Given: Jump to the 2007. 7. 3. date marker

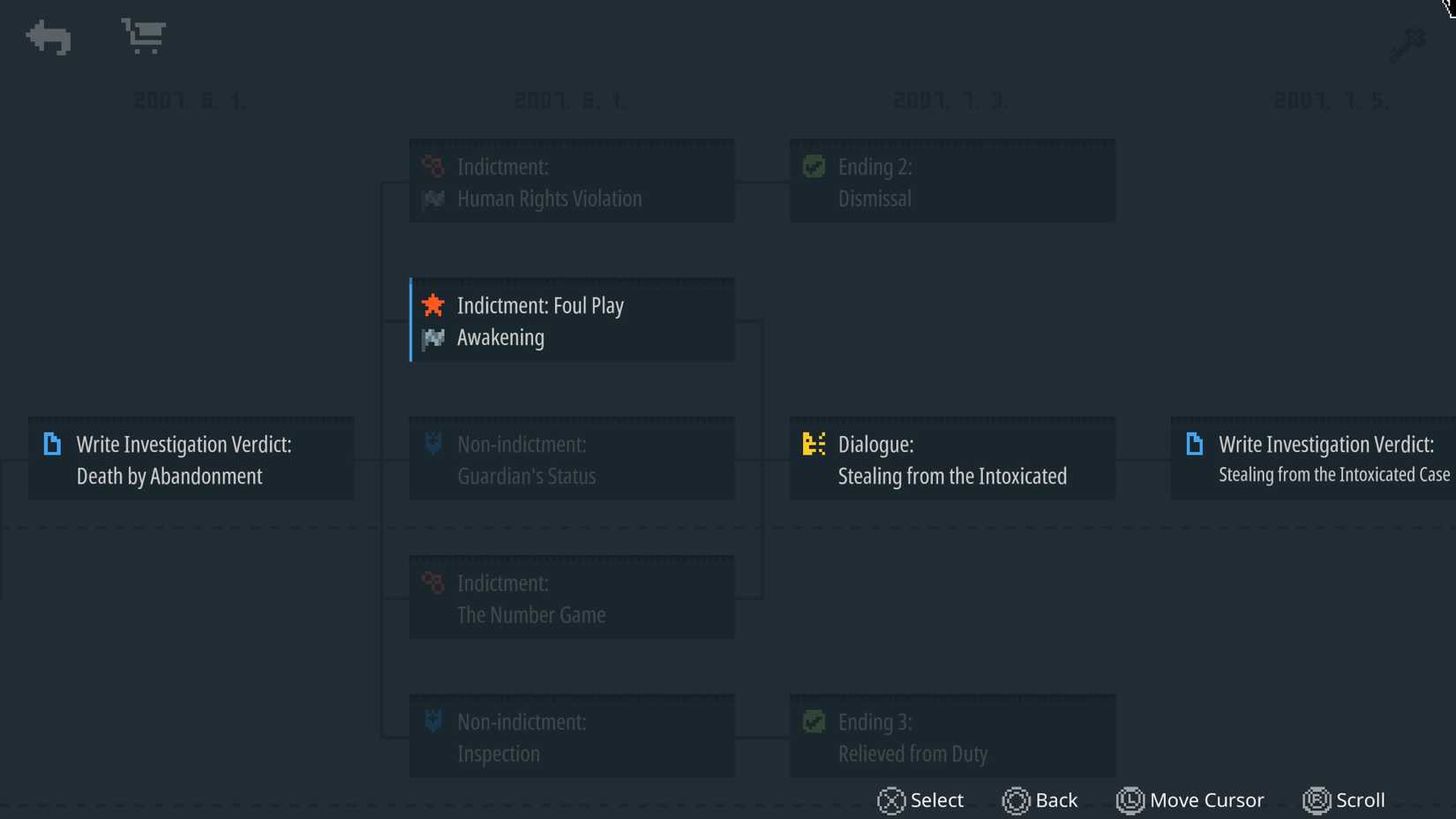Looking at the screenshot, I should coord(950,101).
